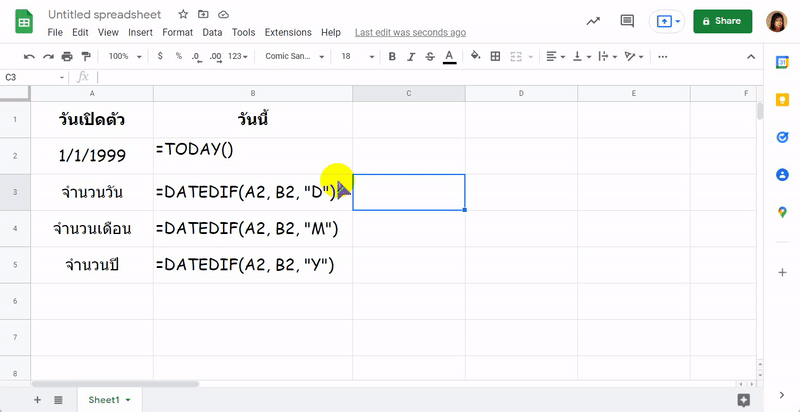Format as currency with dollar icon
This screenshot has height=412, width=800.
pyautogui.click(x=160, y=57)
